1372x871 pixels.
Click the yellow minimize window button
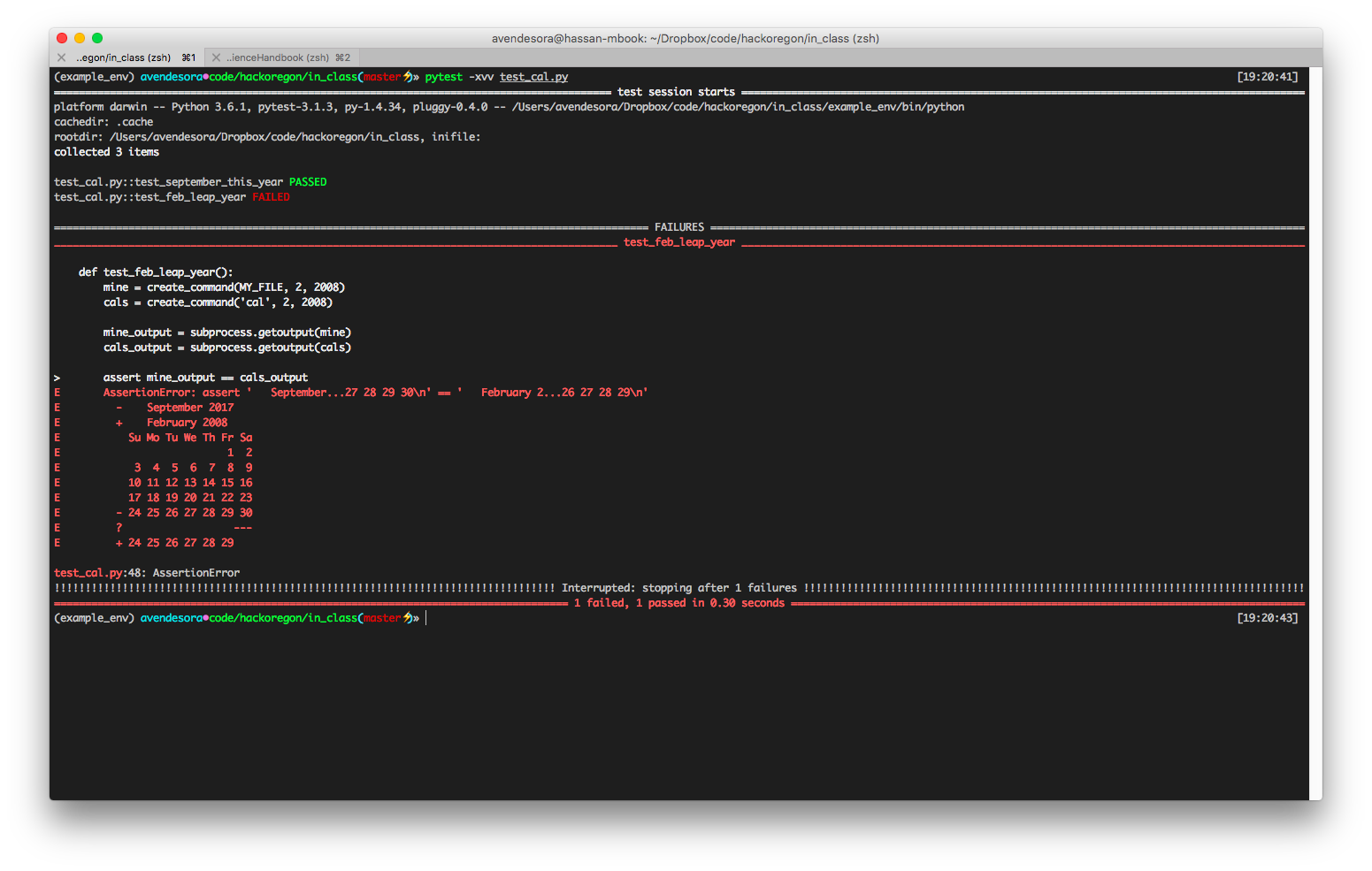pyautogui.click(x=80, y=38)
